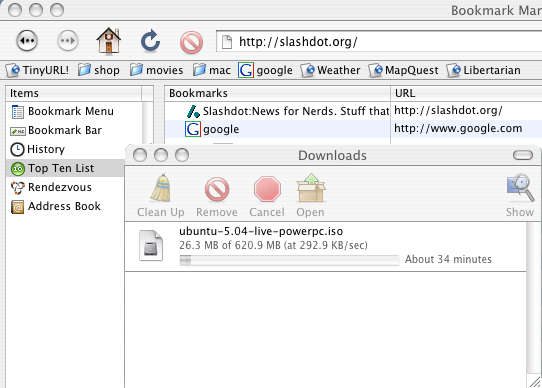The height and width of the screenshot is (388, 542).
Task: Click the History clock icon
Action: [17, 149]
